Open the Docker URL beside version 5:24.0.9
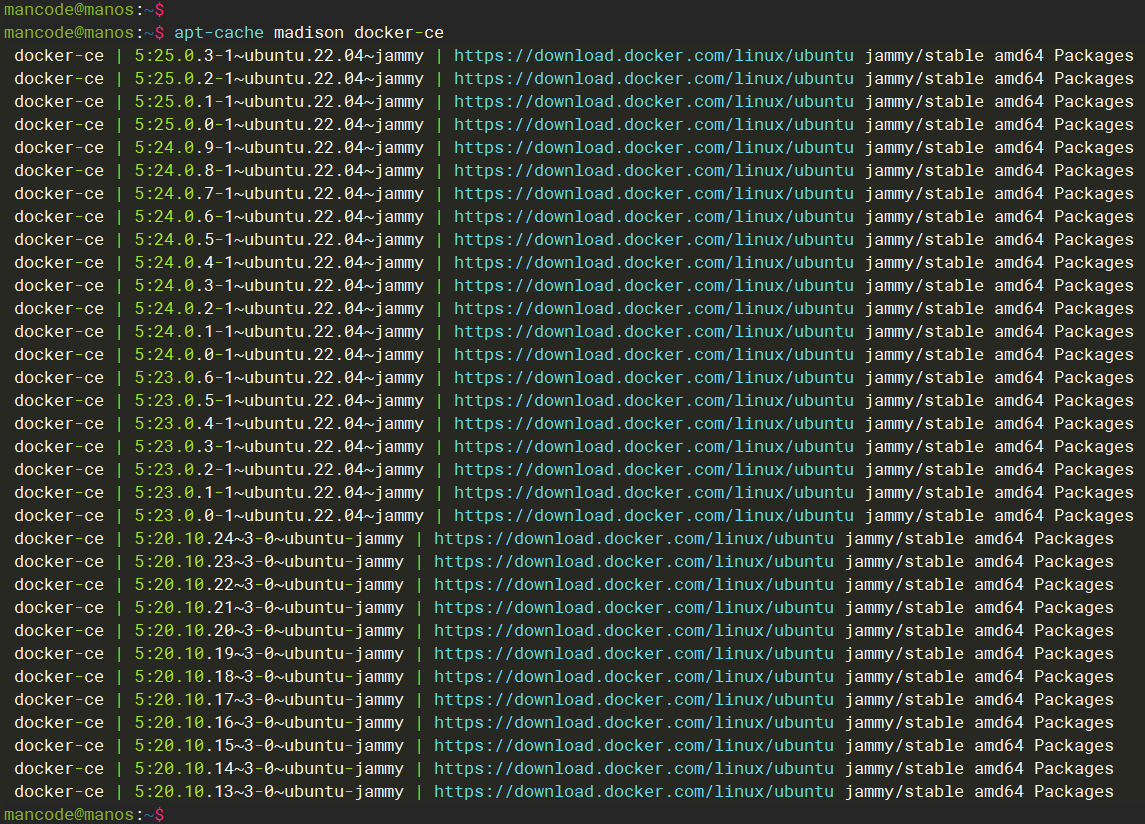Viewport: 1145px width, 824px height. point(653,148)
